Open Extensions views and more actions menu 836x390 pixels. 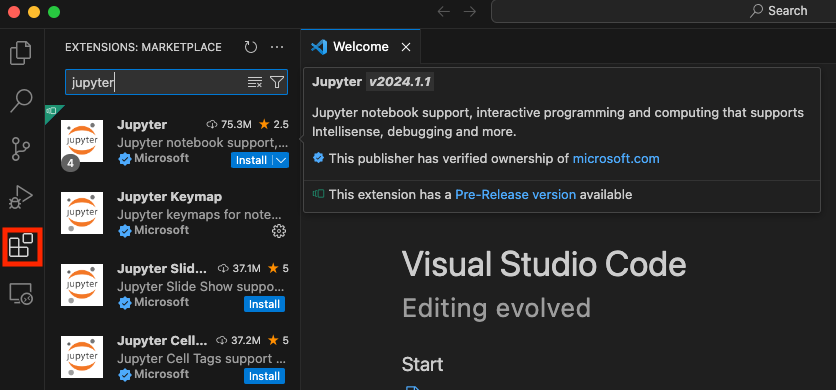tap(277, 47)
